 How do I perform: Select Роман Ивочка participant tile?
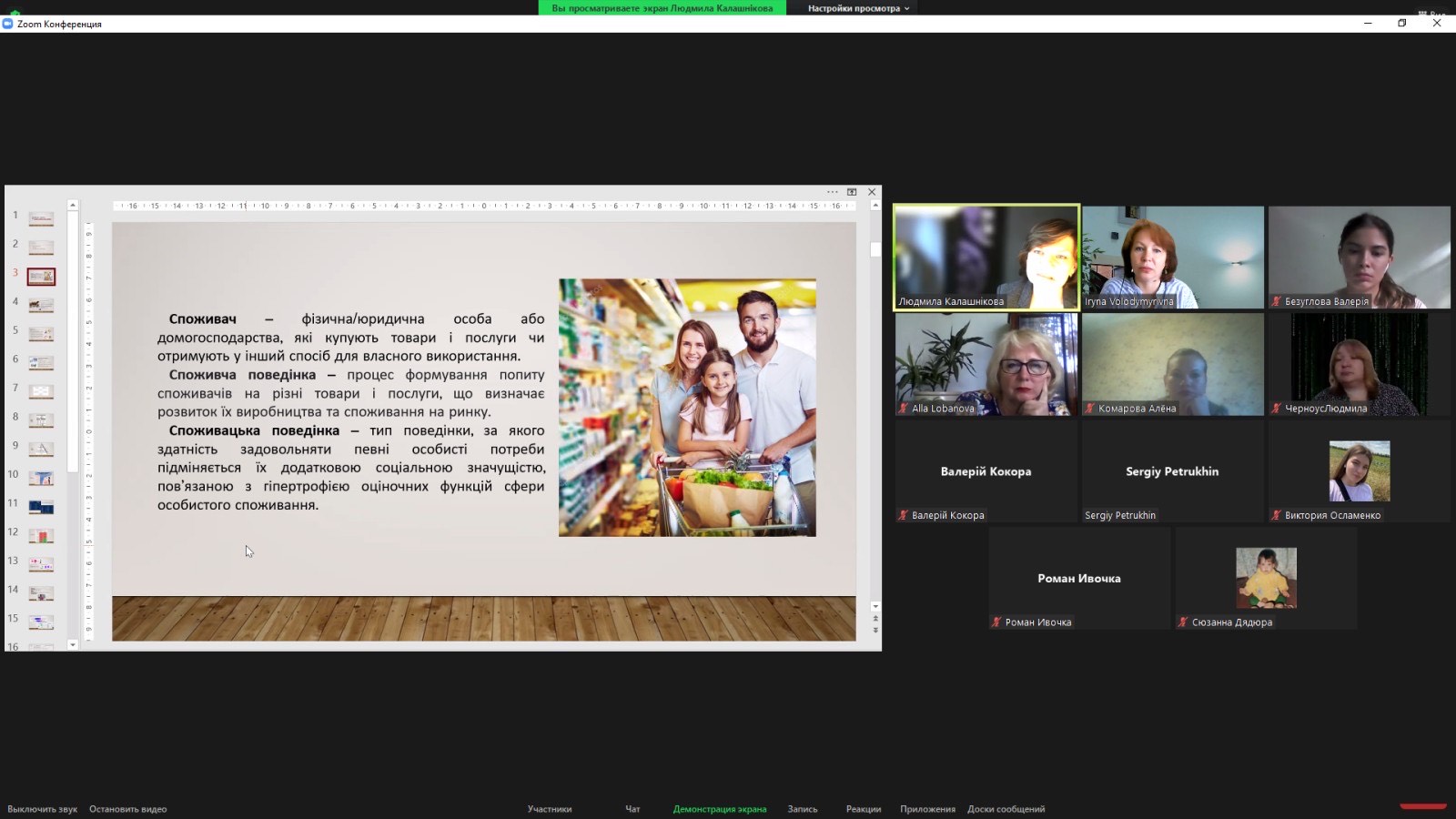click(1079, 578)
